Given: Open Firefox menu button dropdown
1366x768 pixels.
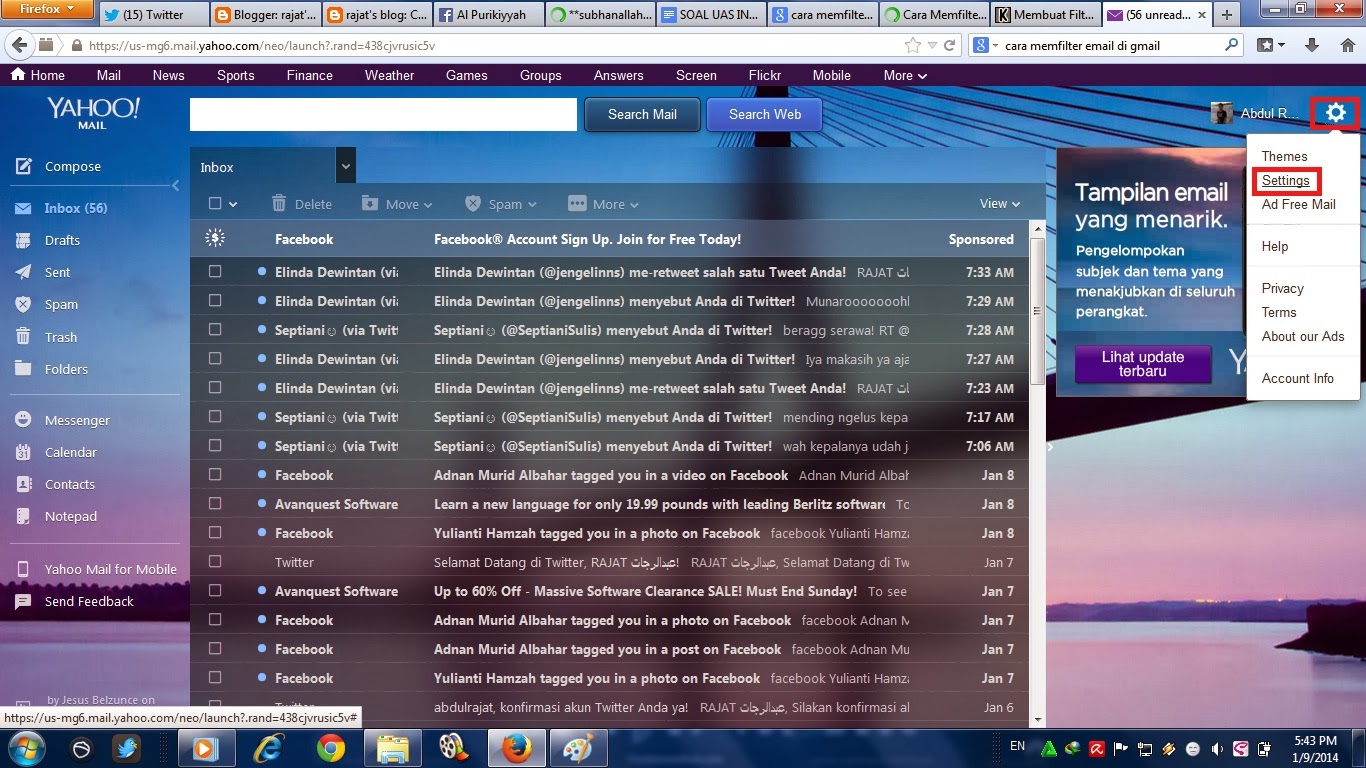Looking at the screenshot, I should pyautogui.click(x=47, y=10).
